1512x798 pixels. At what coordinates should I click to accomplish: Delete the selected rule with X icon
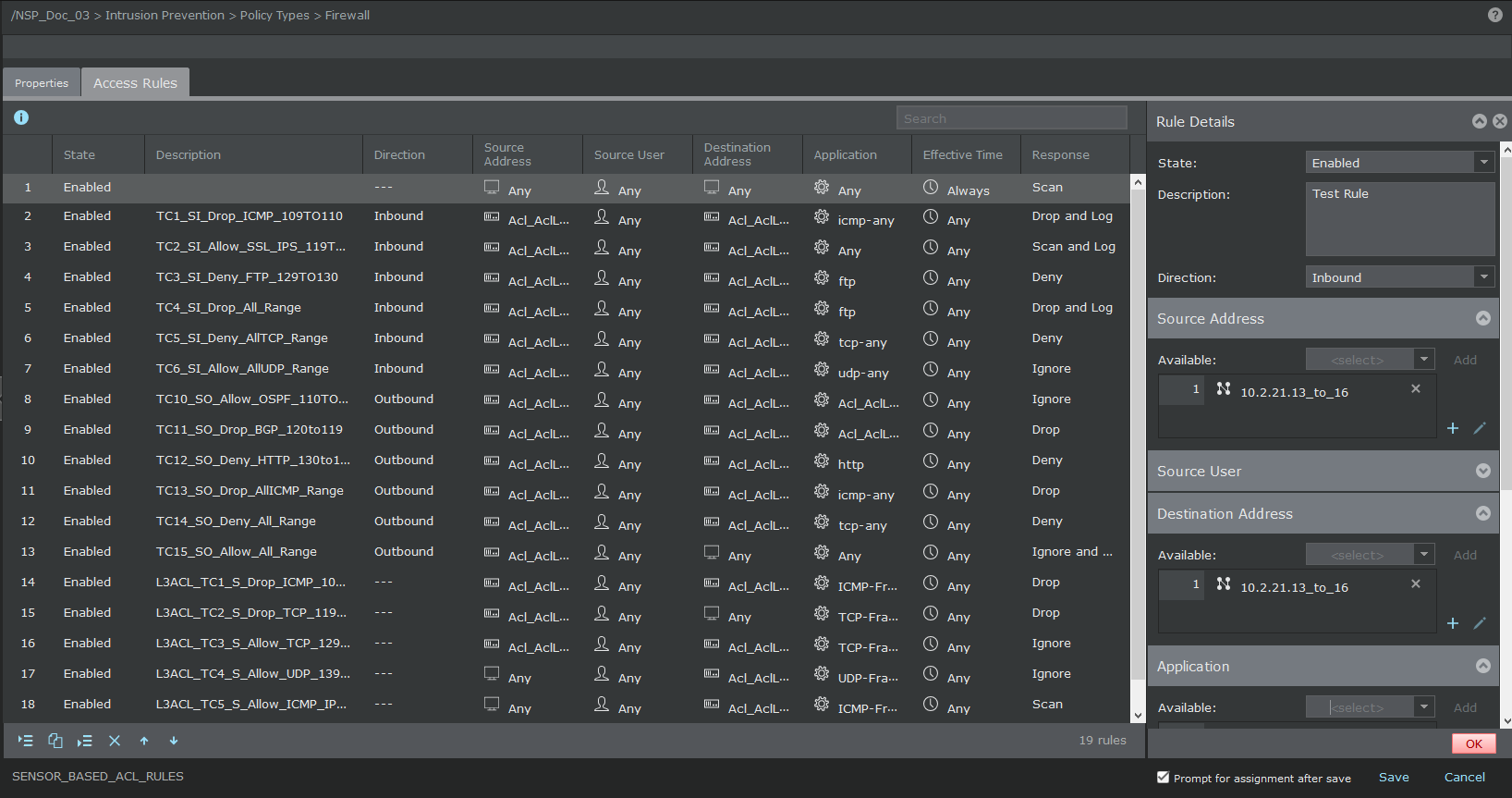(x=115, y=741)
